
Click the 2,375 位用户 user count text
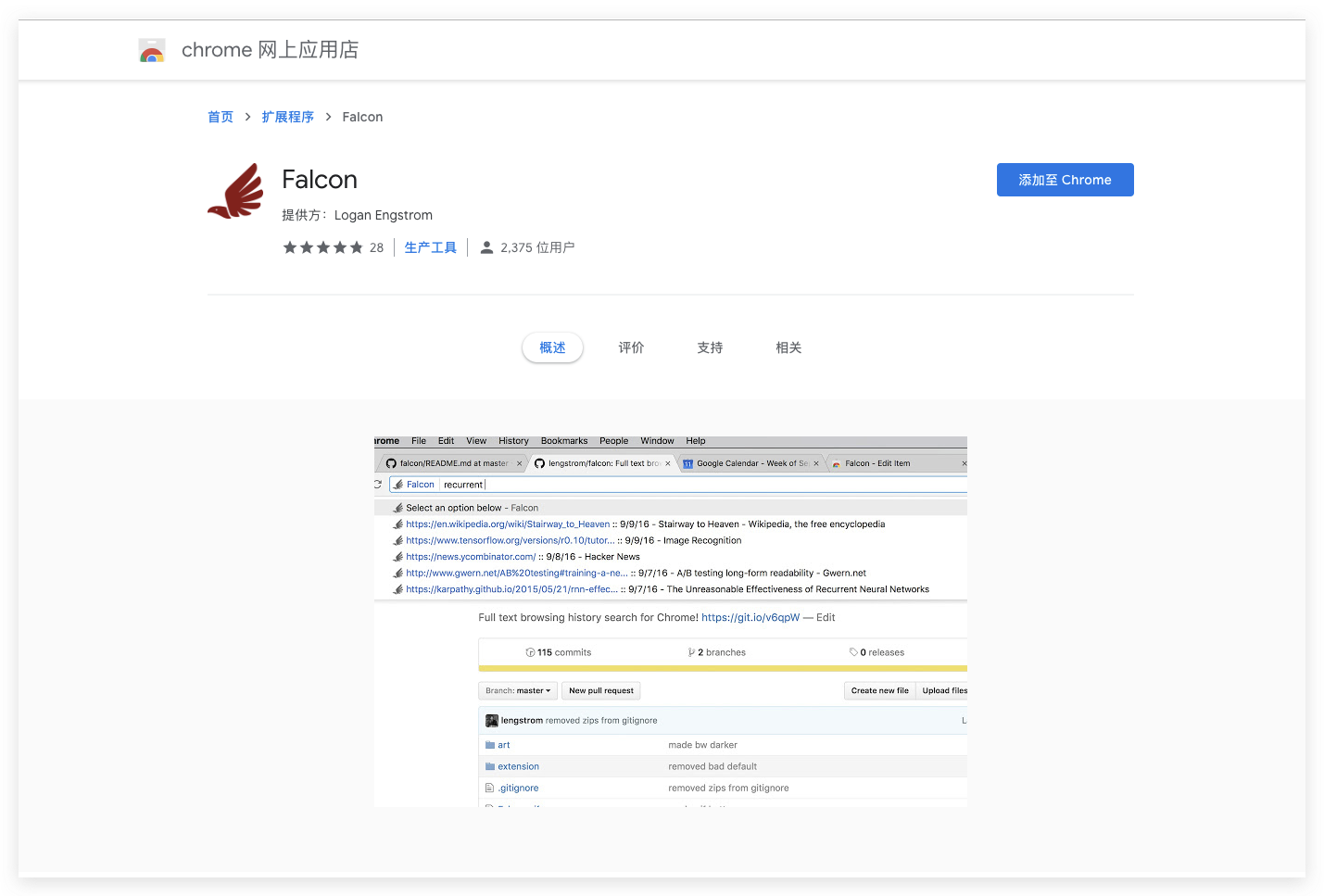pyautogui.click(x=537, y=247)
